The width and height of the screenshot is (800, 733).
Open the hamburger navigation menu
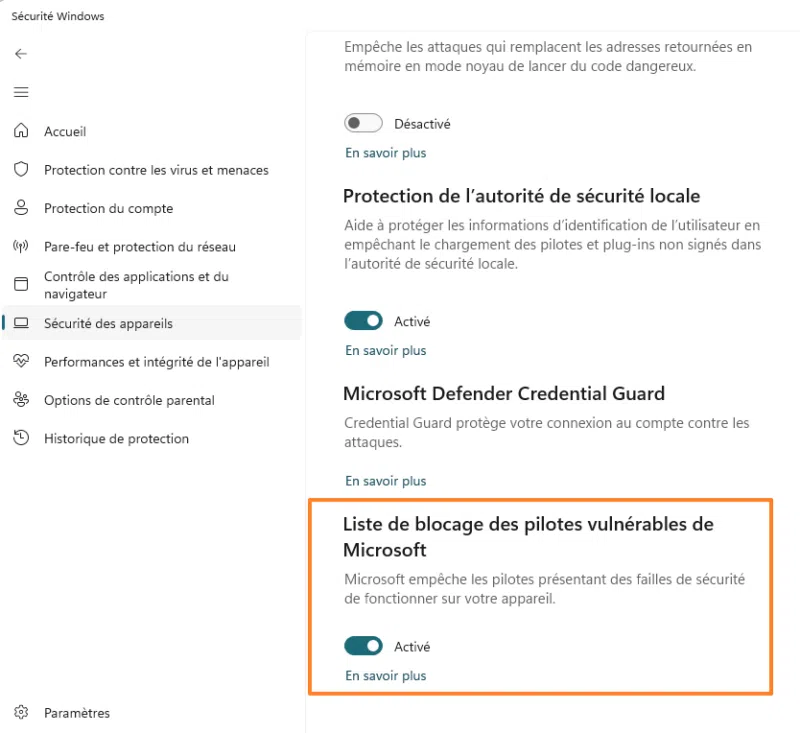coord(21,92)
